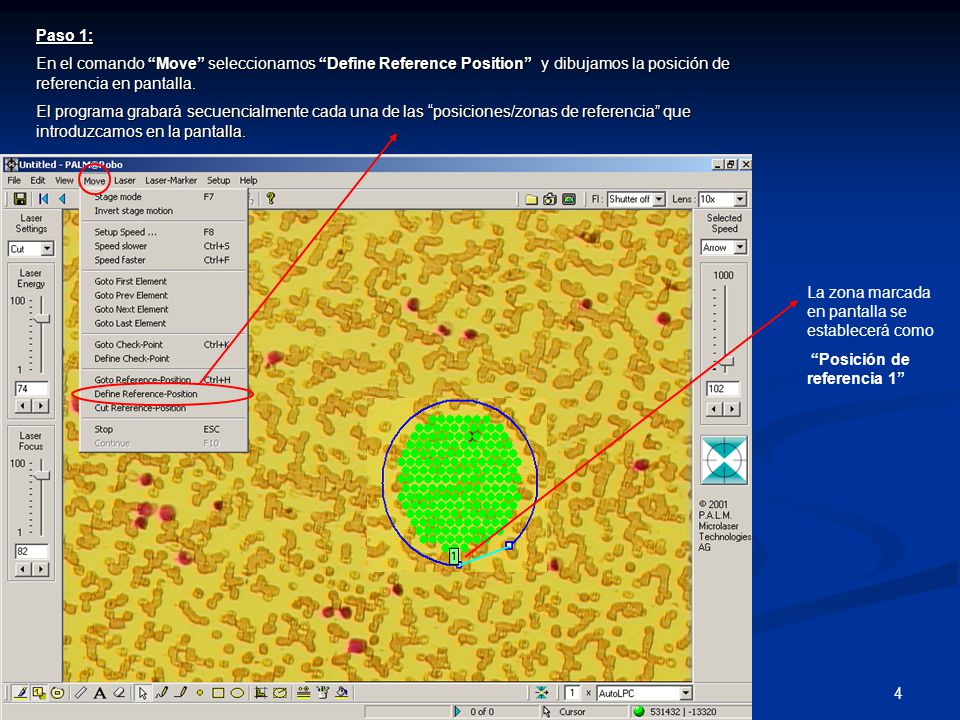Click the rounded region select tool icon
The width and height of the screenshot is (960, 720).
(280, 692)
